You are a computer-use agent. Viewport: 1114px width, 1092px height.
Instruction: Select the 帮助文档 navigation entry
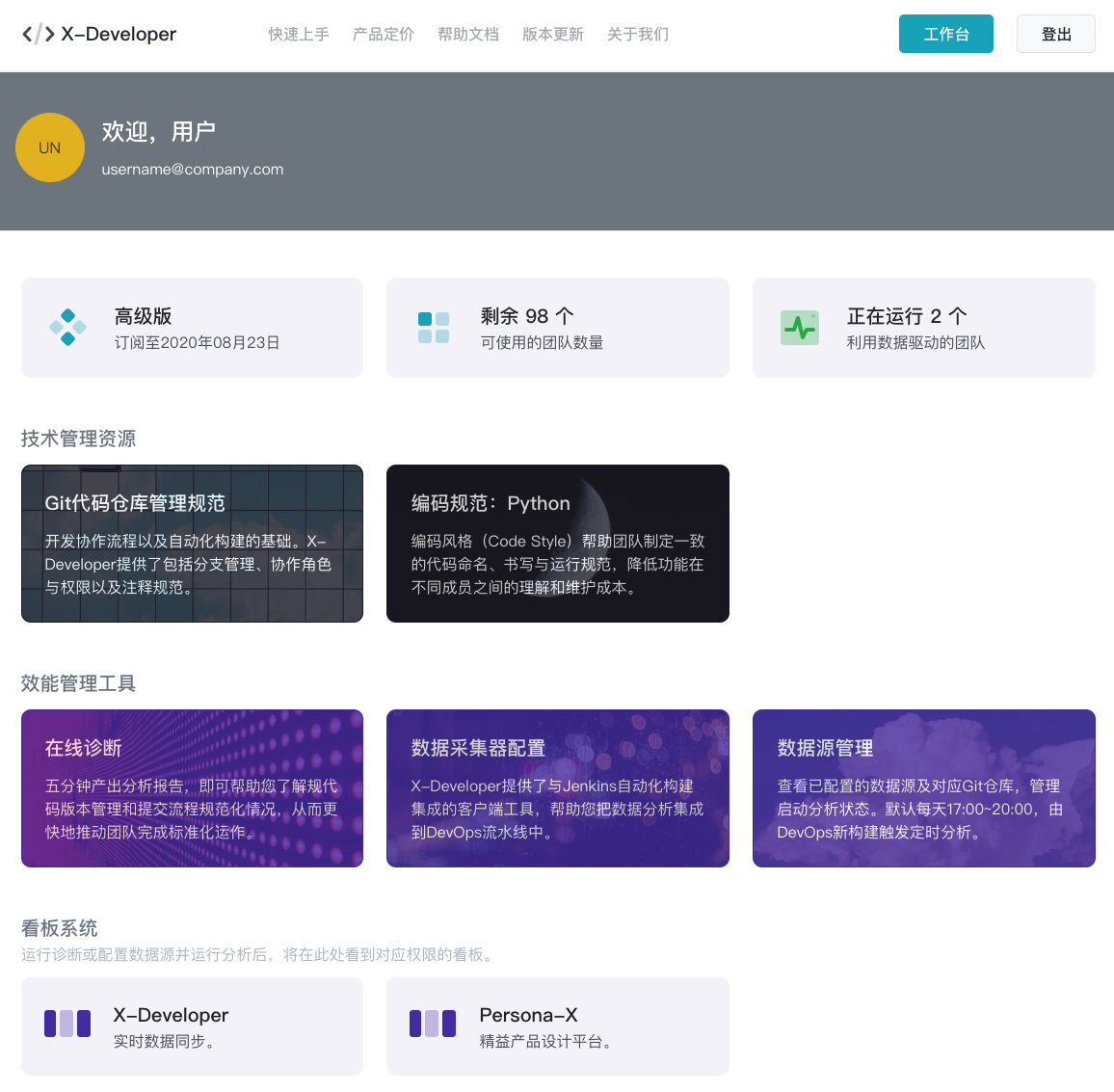467,34
